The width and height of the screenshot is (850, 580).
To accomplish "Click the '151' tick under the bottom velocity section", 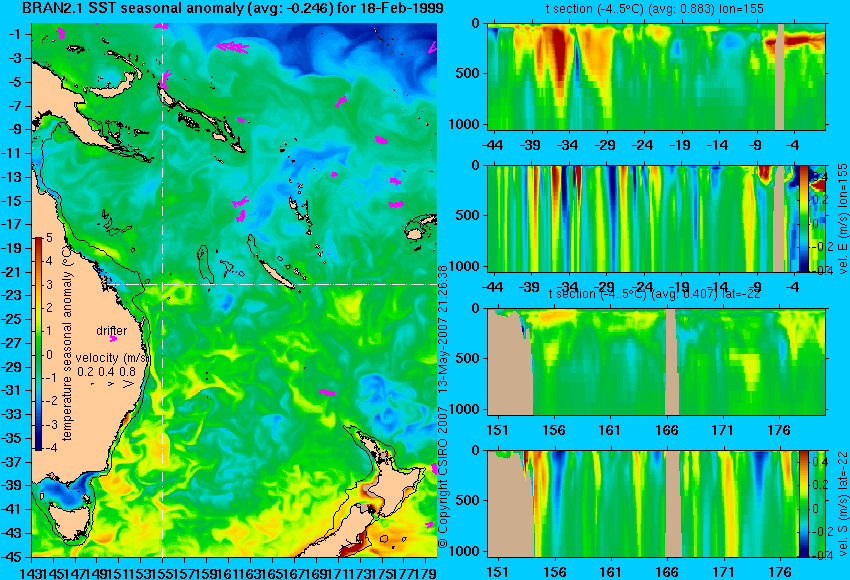I will click(x=498, y=572).
